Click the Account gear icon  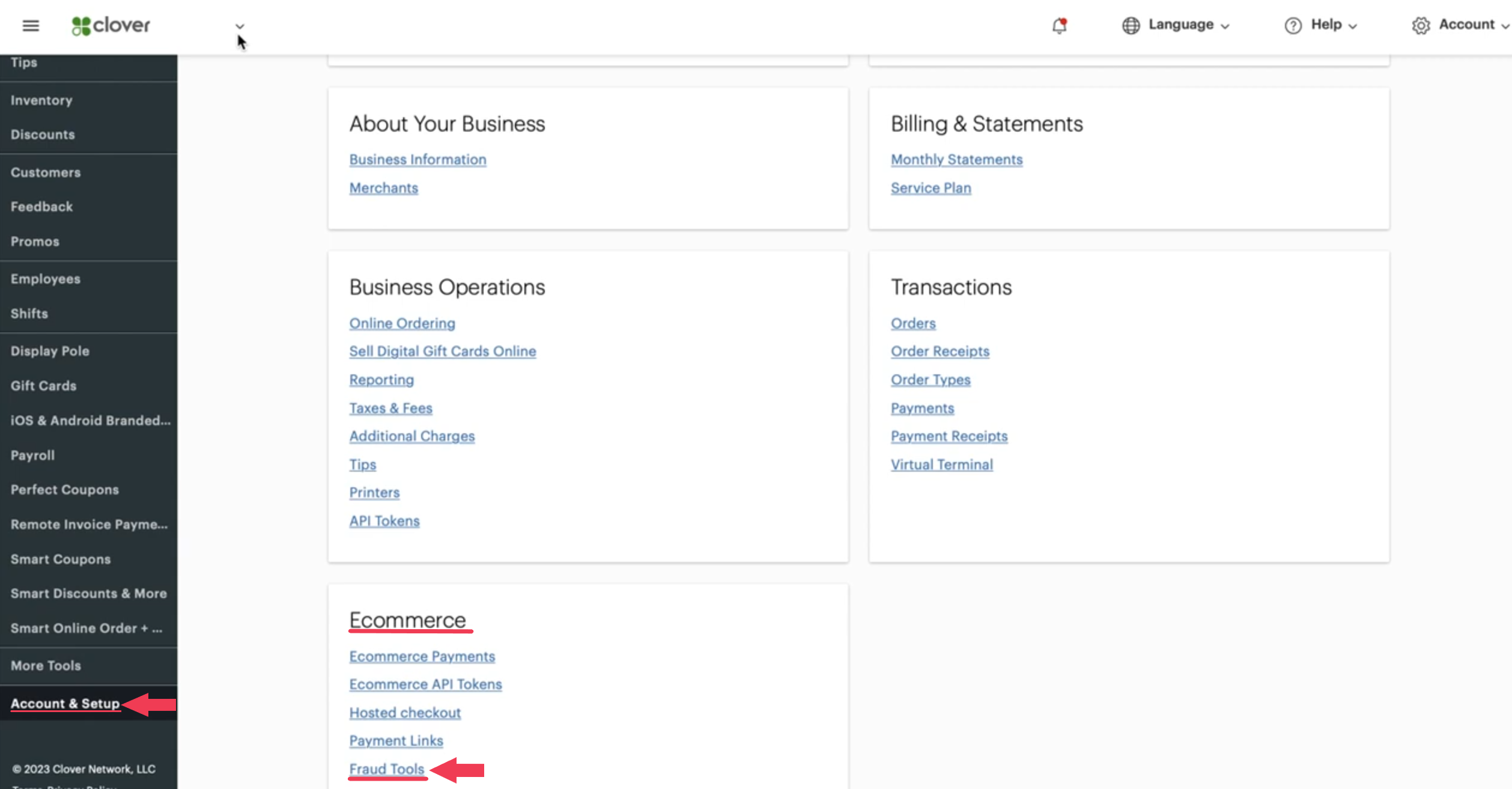click(1421, 26)
